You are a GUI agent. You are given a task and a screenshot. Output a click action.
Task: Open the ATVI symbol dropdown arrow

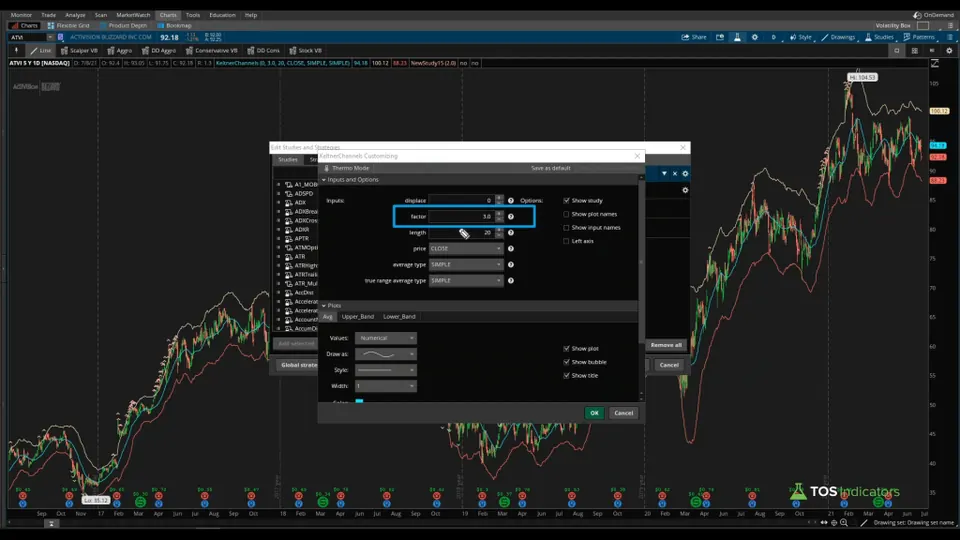point(50,37)
